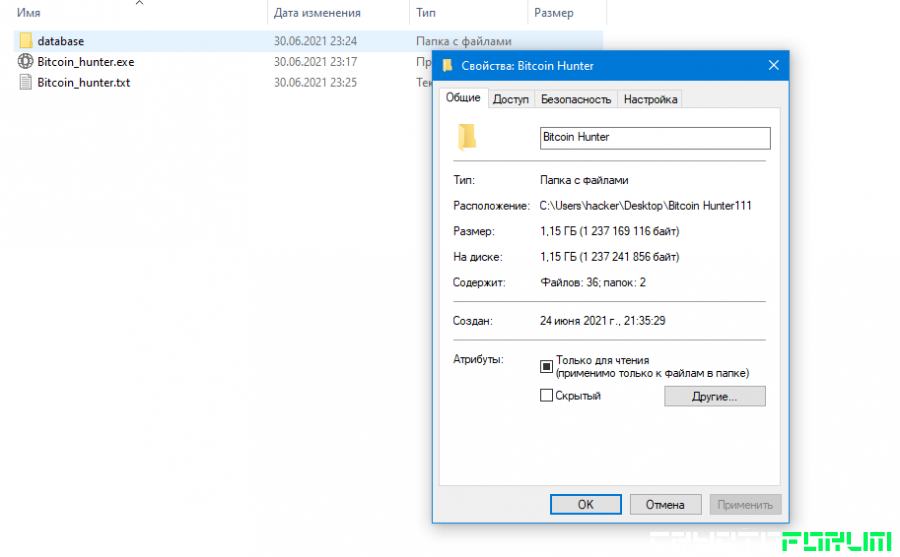This screenshot has width=900, height=557.
Task: Click 'Папка с файлами' type value in dialog
Action: 584,180
